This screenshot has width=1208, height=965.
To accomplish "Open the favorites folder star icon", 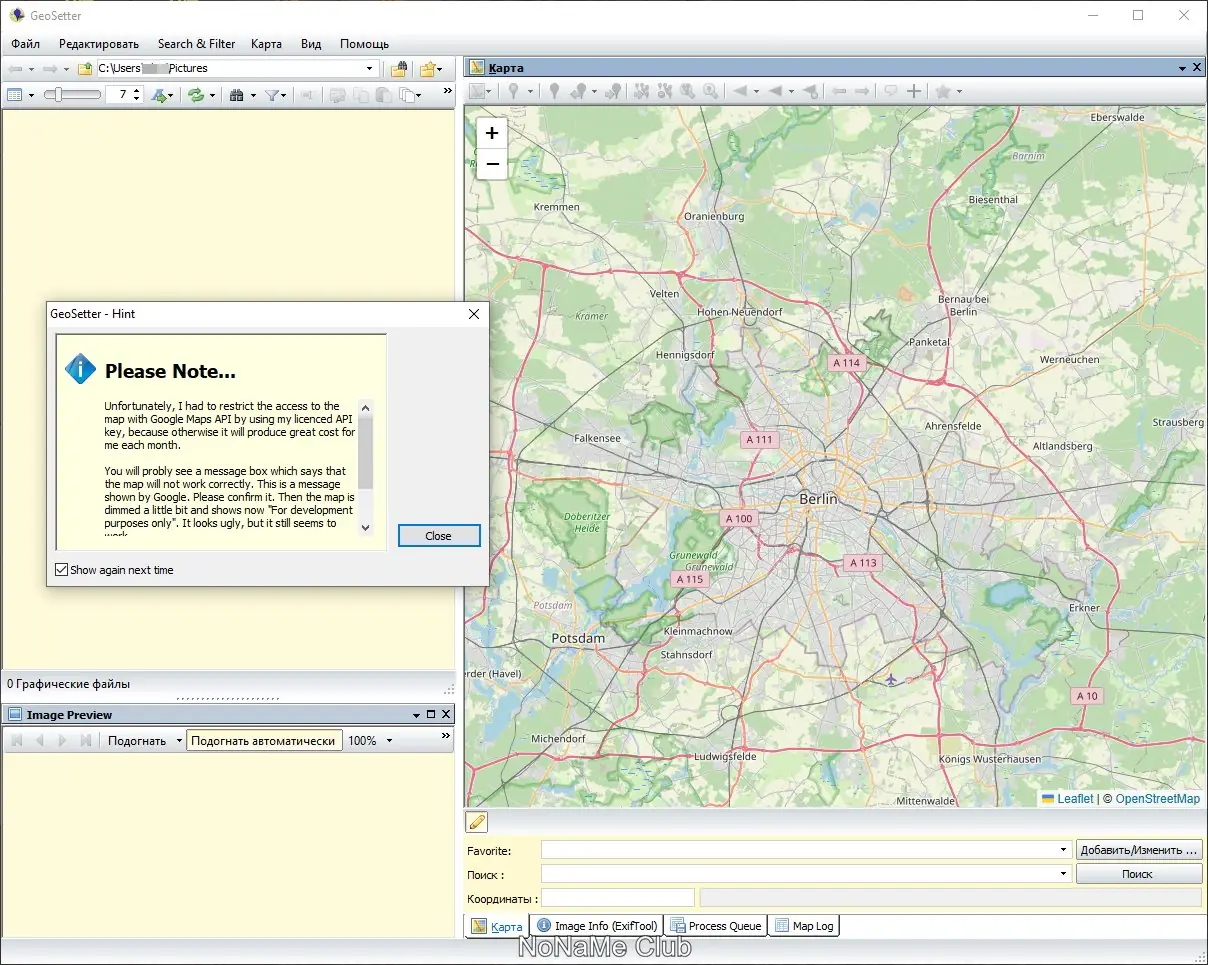I will (x=428, y=69).
